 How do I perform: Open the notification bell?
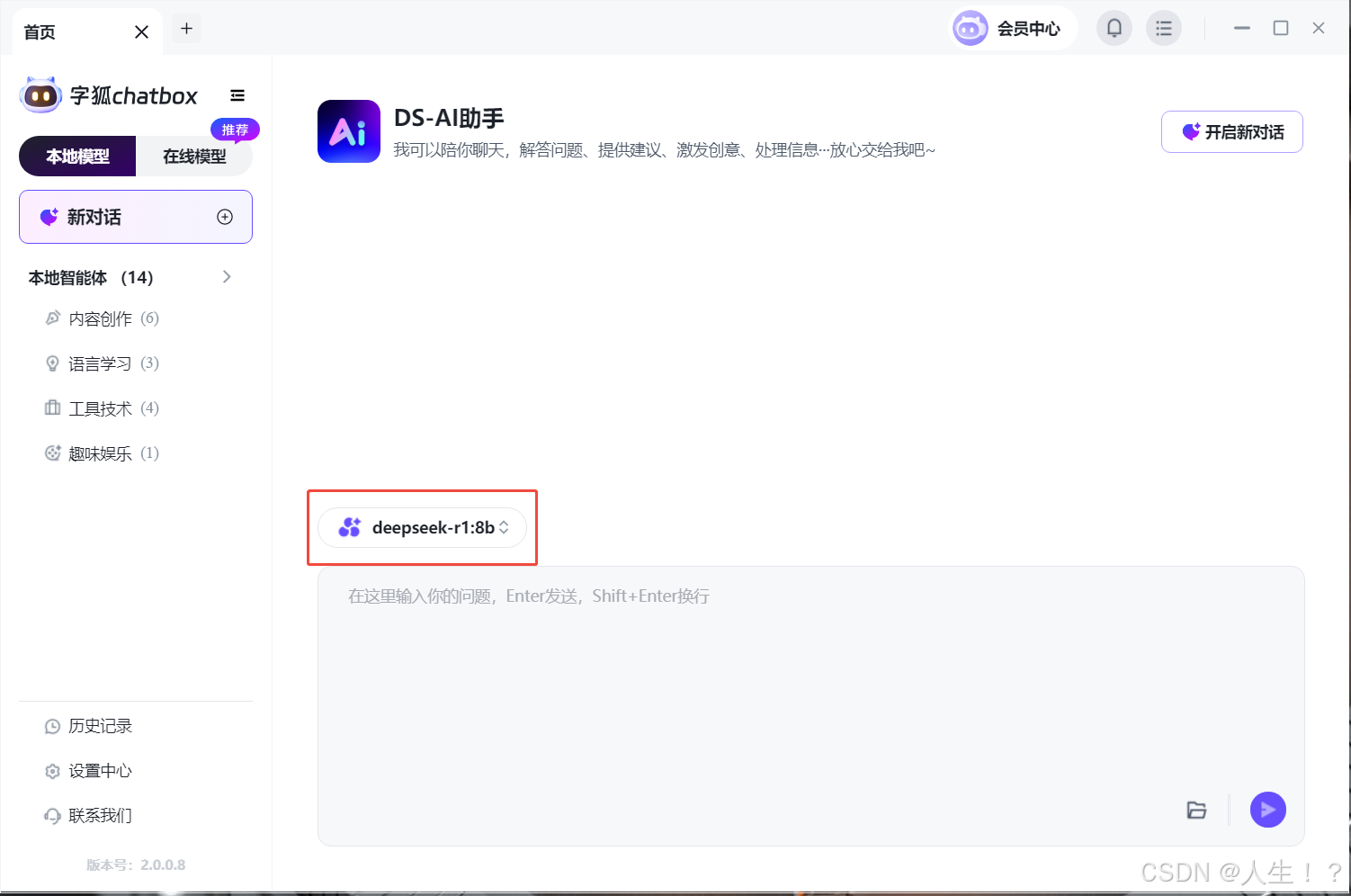[1114, 29]
